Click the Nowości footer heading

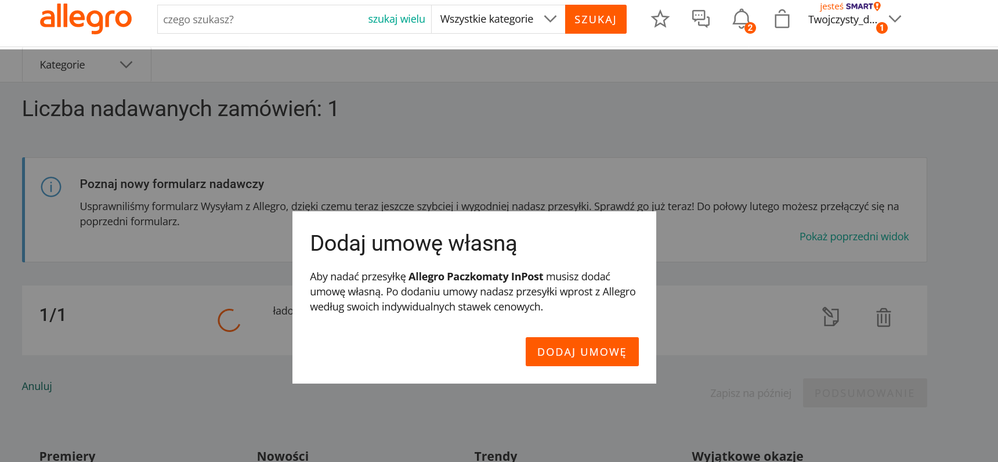coord(283,456)
